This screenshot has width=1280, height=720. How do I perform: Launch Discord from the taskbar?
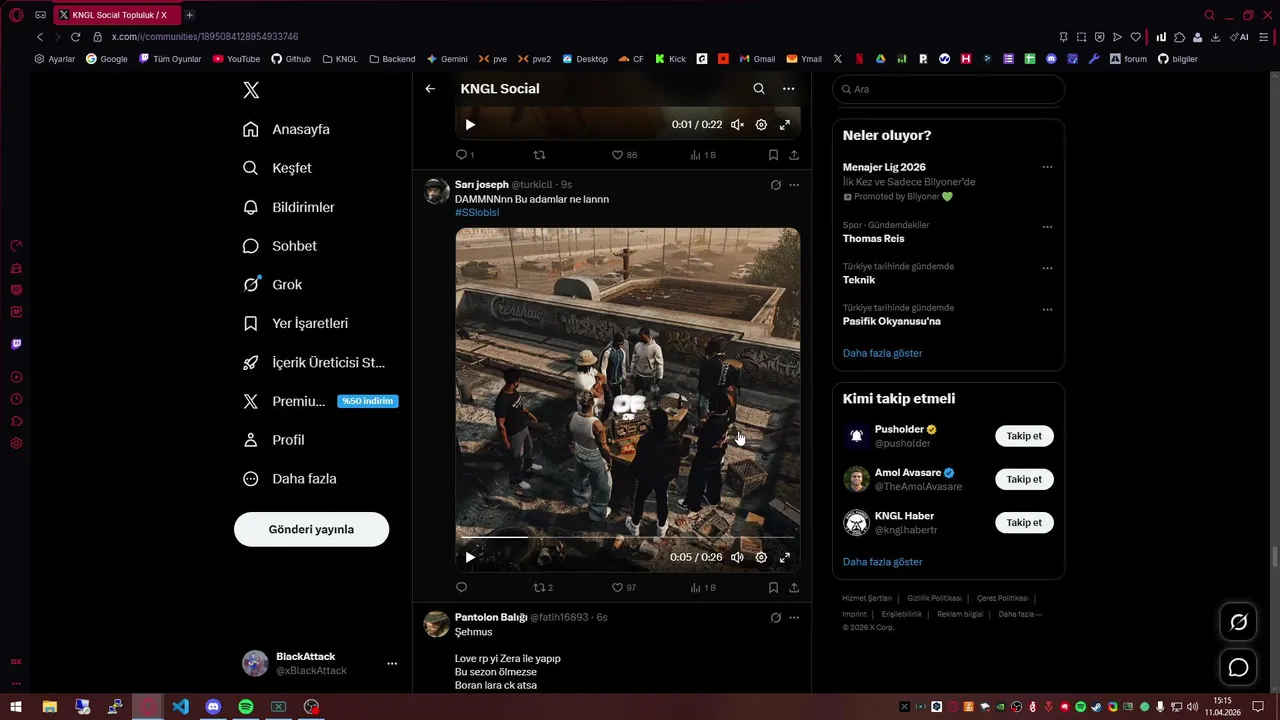tap(213, 707)
